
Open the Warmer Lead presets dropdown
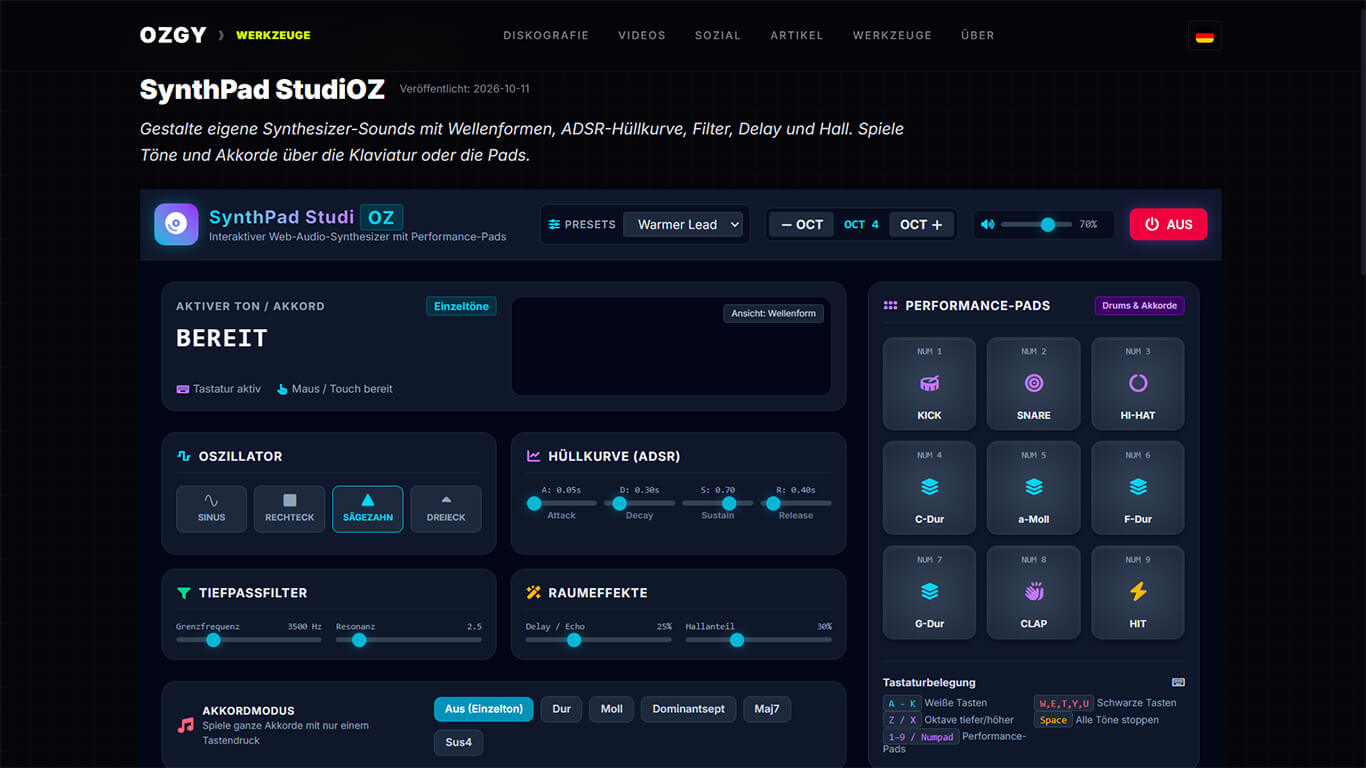click(684, 225)
